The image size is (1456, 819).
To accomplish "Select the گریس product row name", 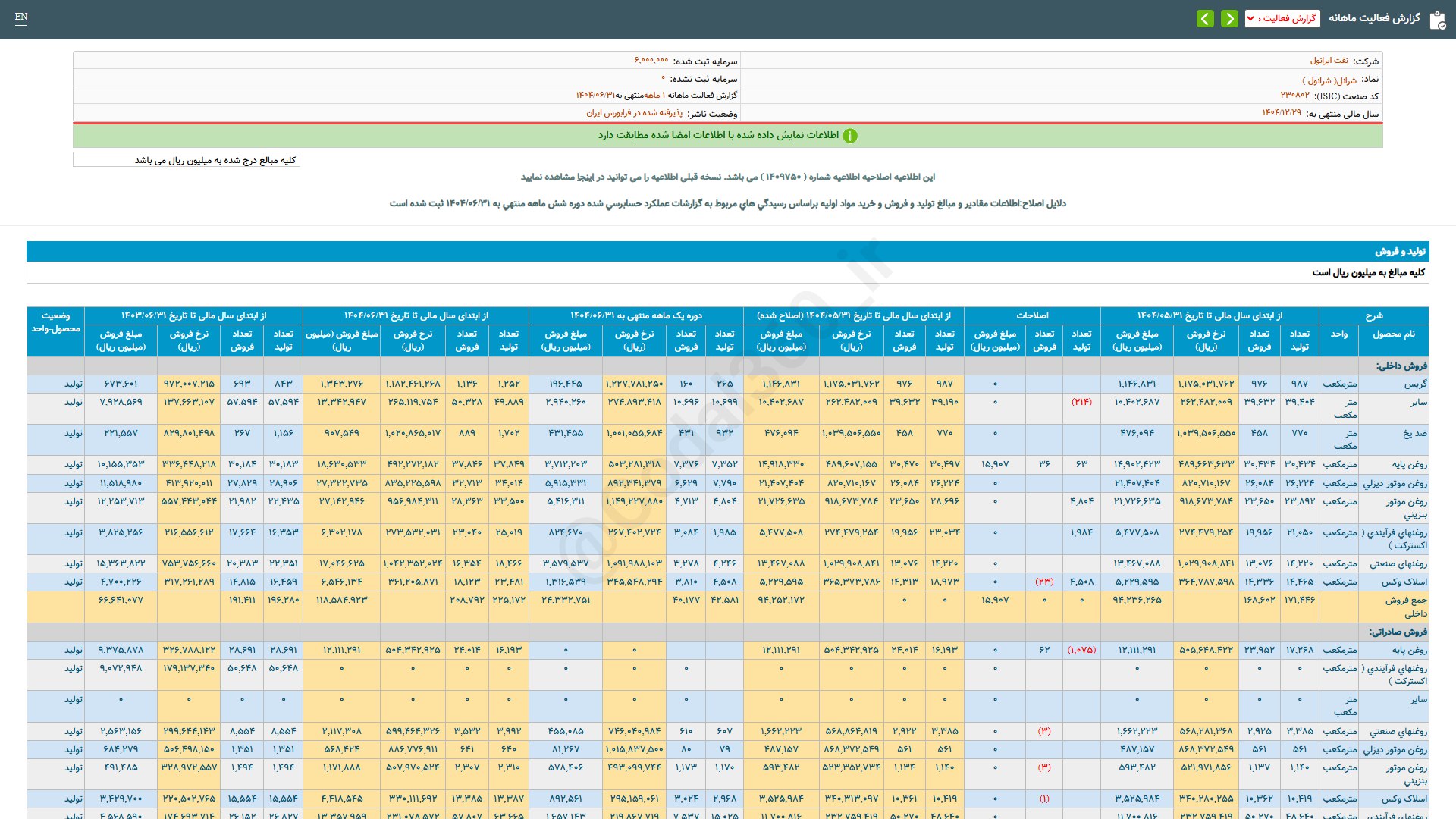I will tap(1415, 384).
